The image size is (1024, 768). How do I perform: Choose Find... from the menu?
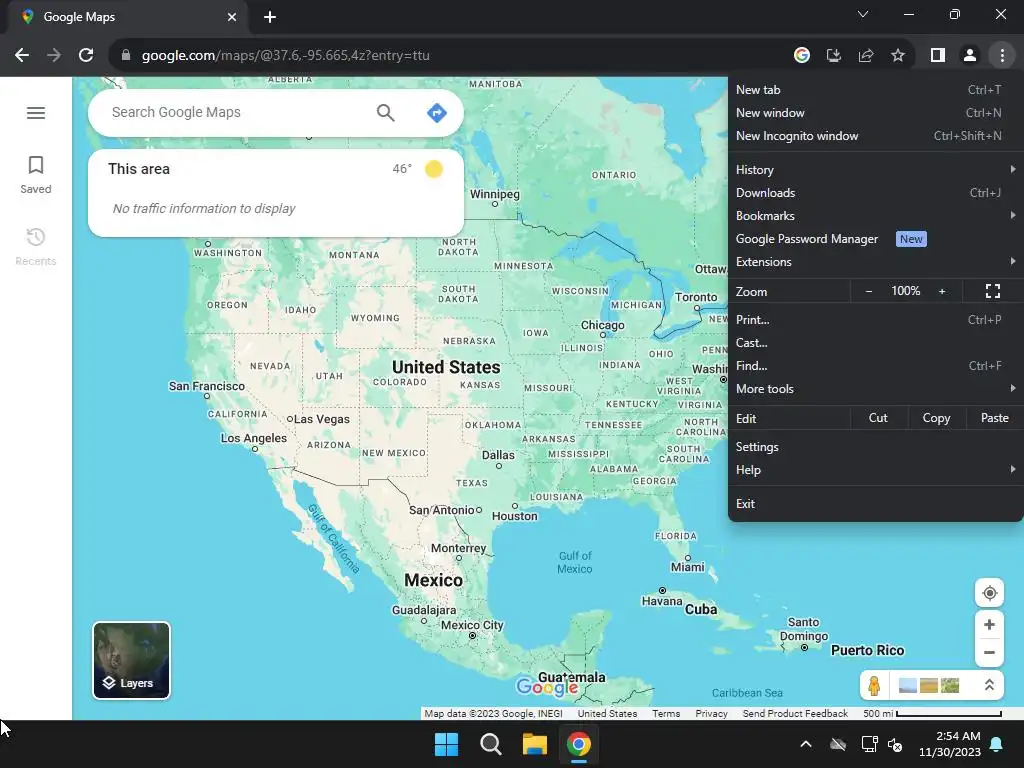click(x=875, y=366)
